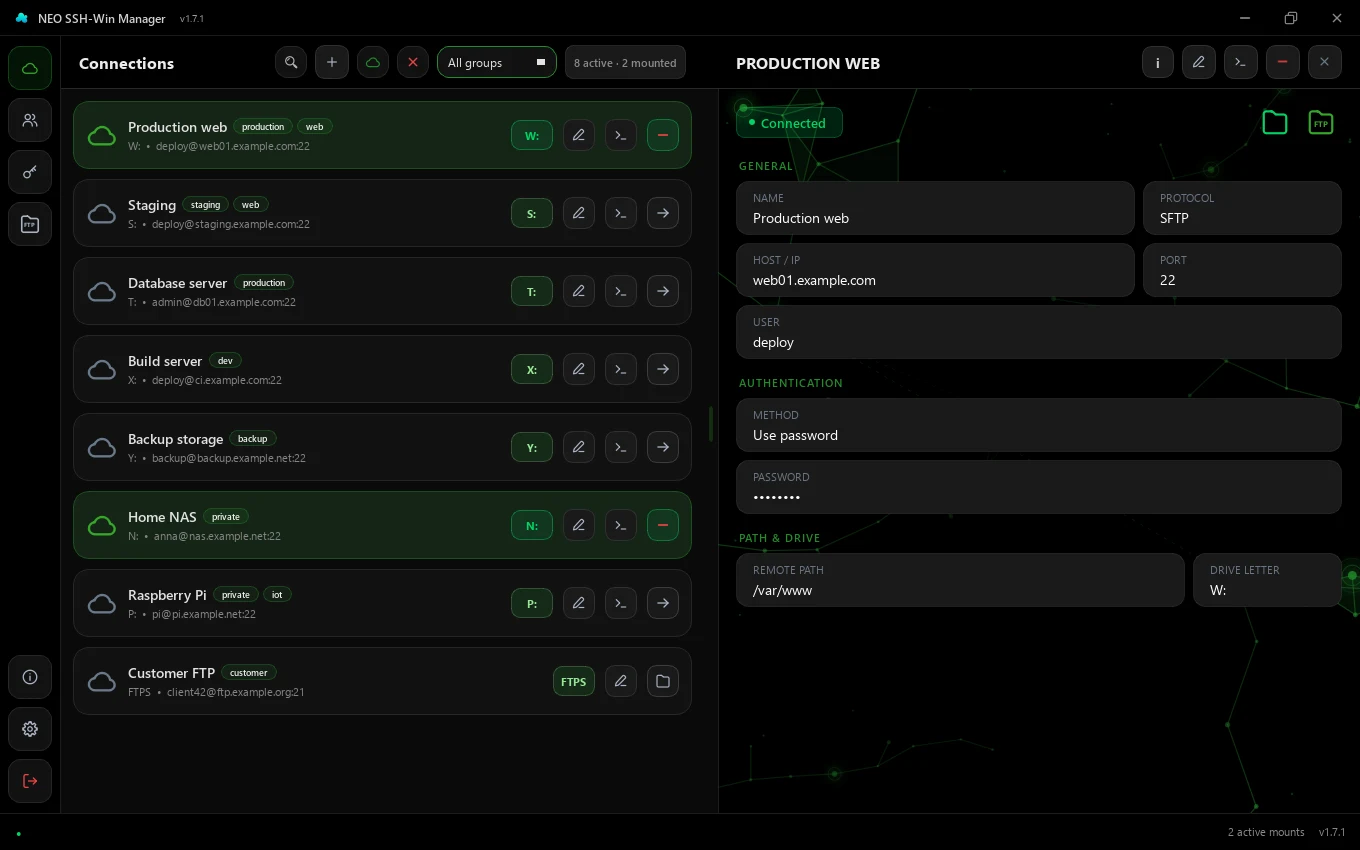
Task: Click the NAME field showing Production web
Action: (x=936, y=208)
